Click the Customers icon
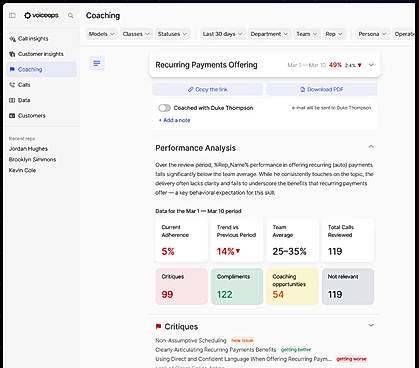 point(12,115)
